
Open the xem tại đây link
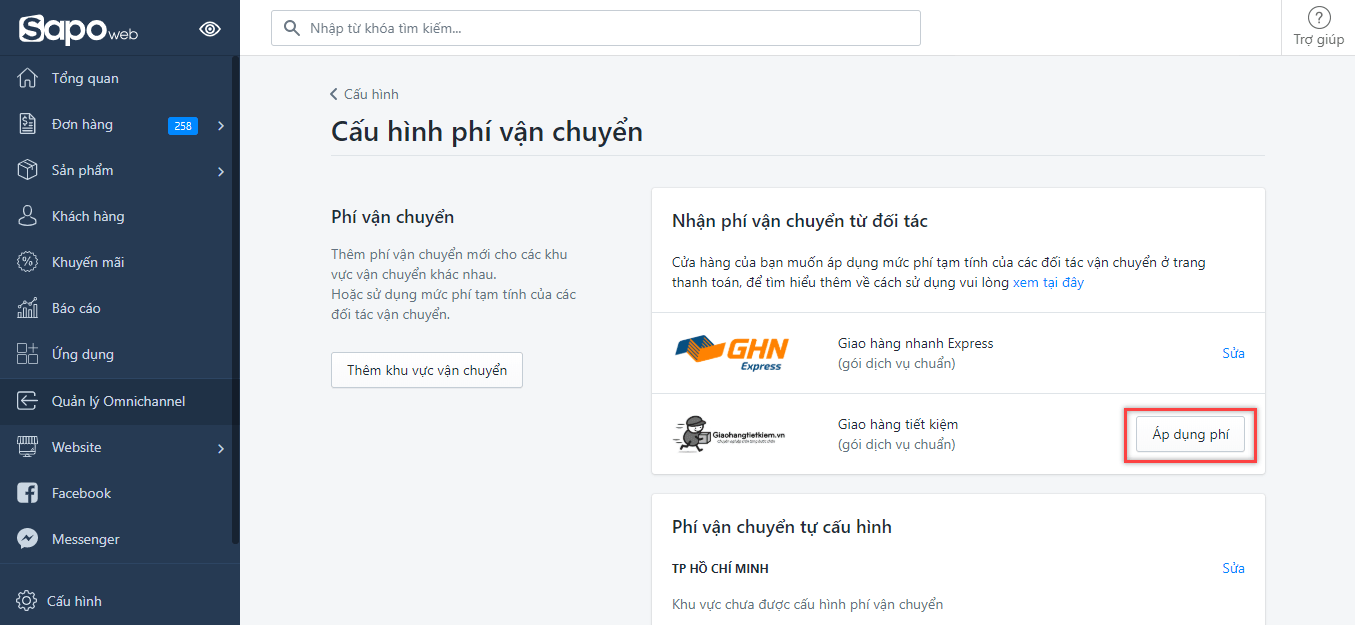(1048, 282)
